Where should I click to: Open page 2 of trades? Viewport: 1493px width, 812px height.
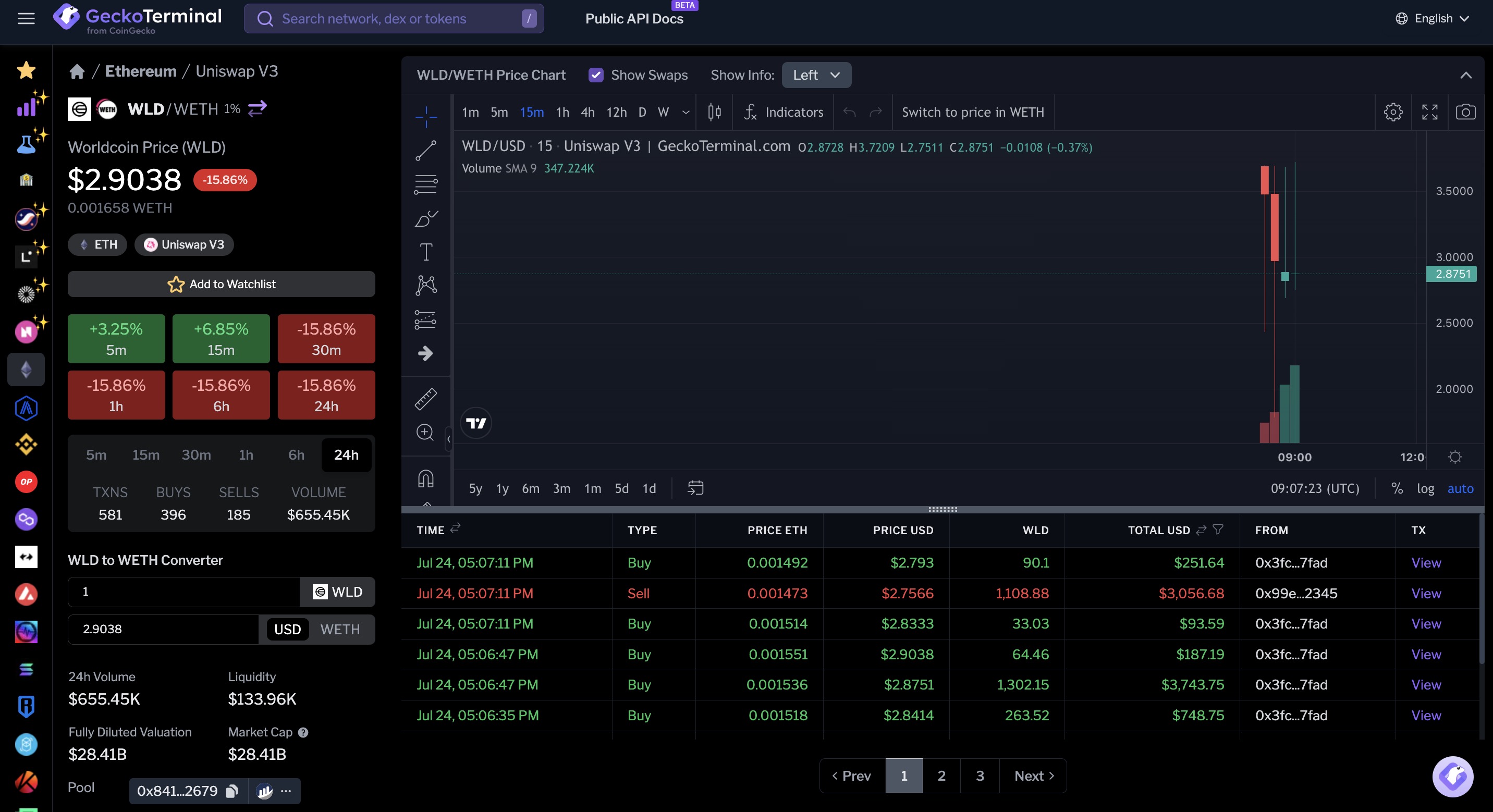point(941,776)
